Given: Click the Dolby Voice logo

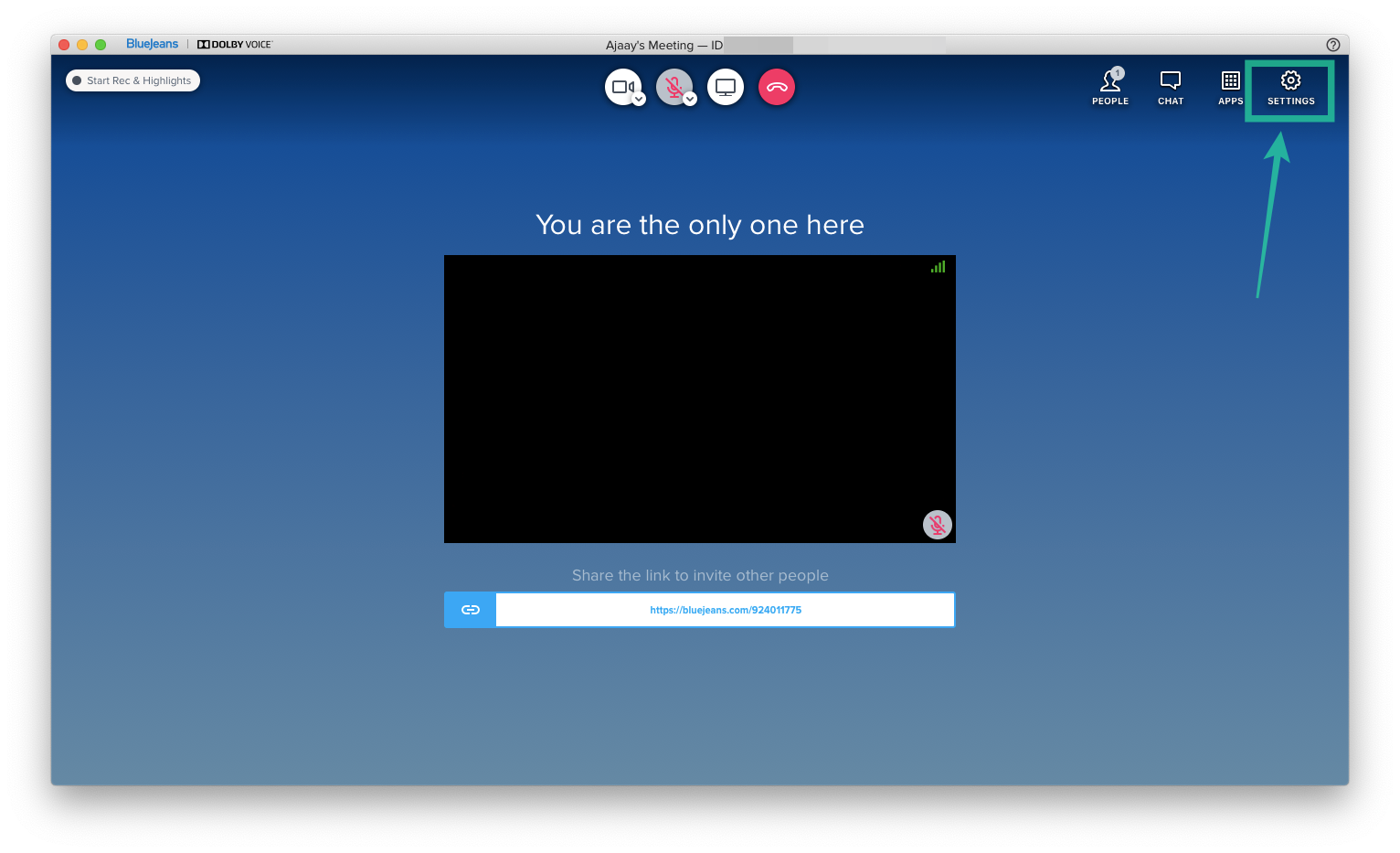Looking at the screenshot, I should coord(235,44).
